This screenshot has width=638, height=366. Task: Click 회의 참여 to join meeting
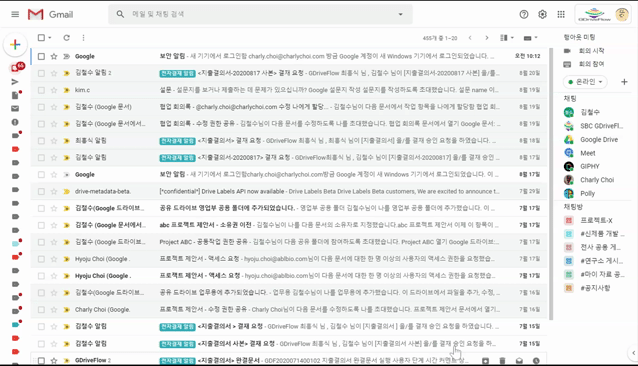click(592, 64)
